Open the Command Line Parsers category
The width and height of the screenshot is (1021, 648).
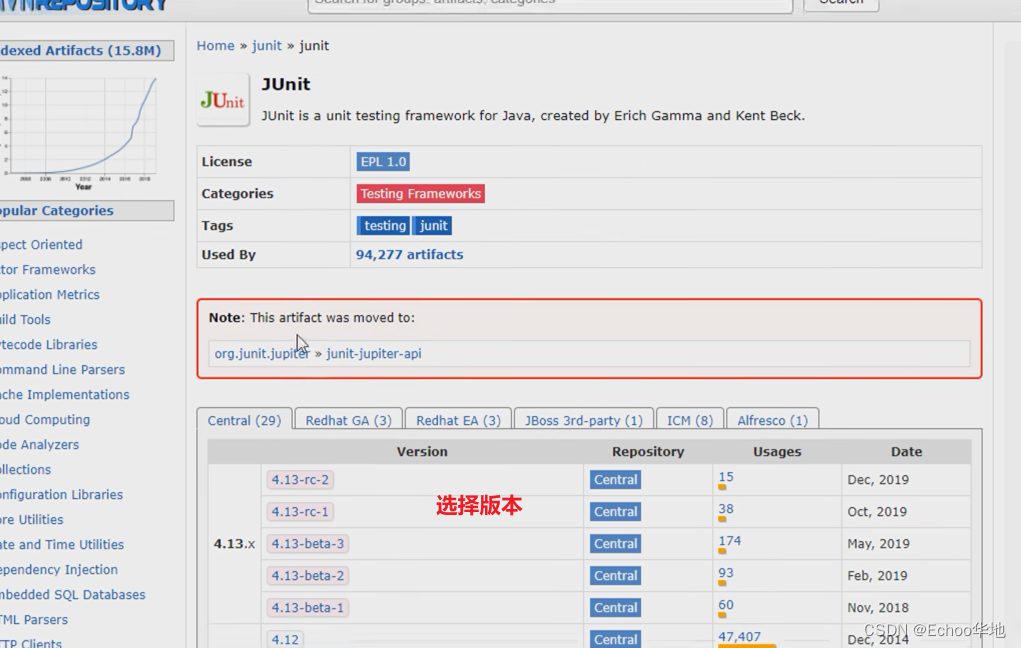(x=63, y=370)
